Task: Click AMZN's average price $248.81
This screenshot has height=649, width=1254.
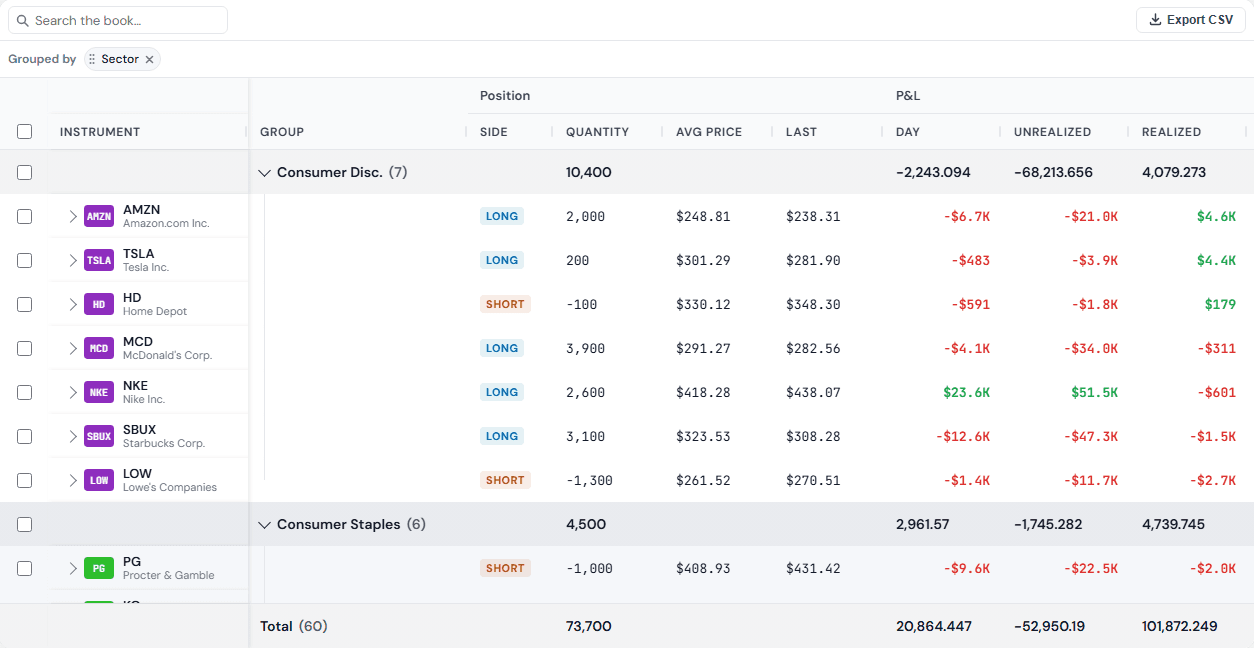Action: tap(703, 216)
